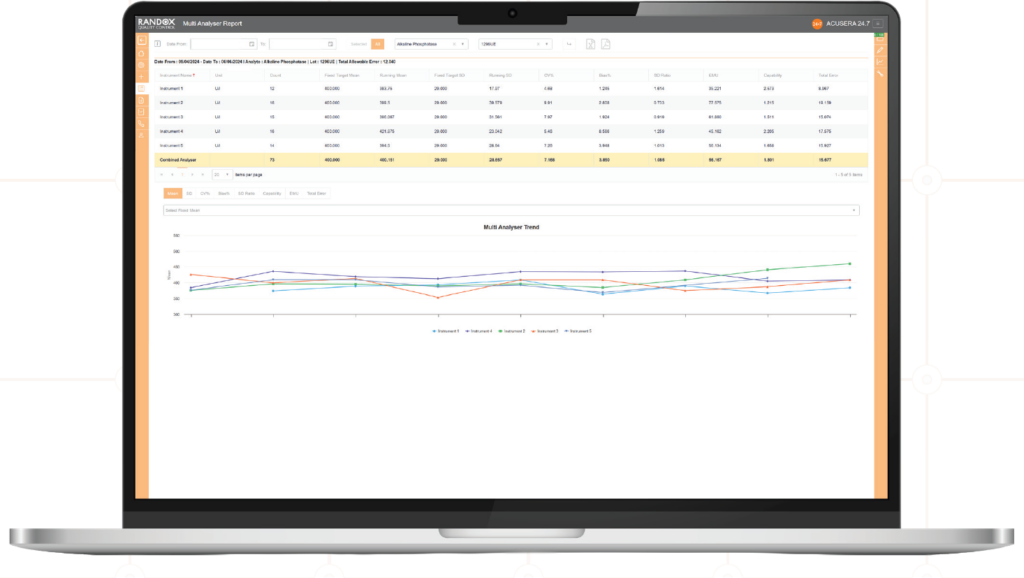Toggle Instrument 3 series in chart legend

[546, 331]
